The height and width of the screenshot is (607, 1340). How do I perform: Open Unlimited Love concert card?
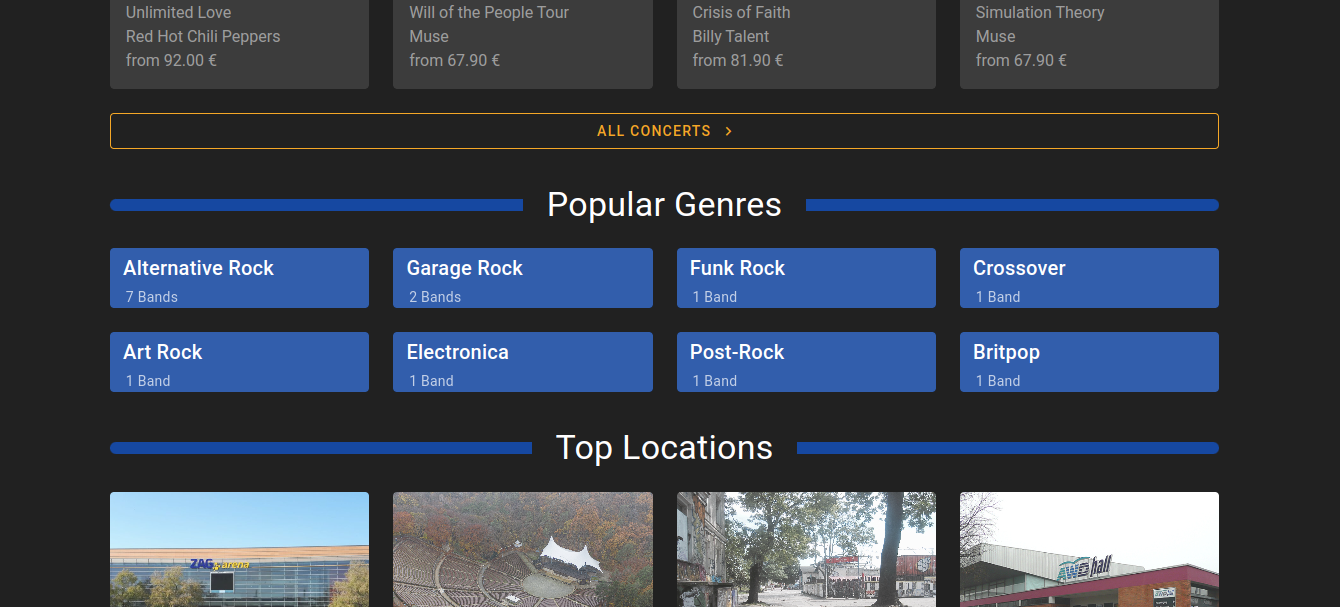point(239,40)
